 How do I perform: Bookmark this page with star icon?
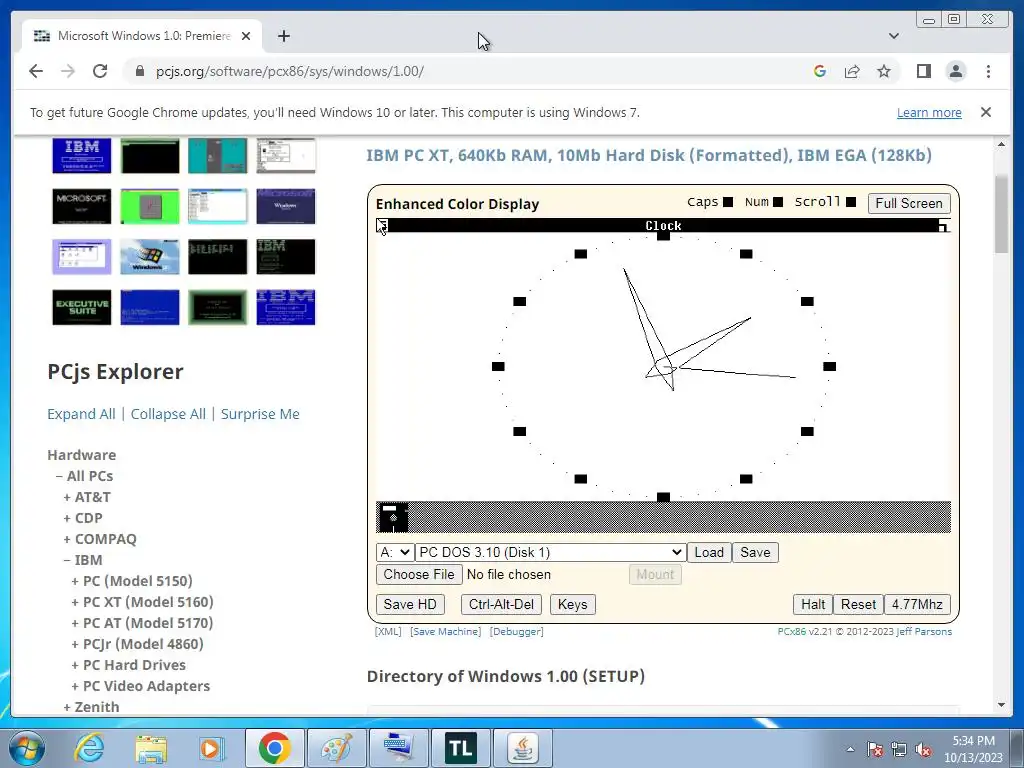tap(884, 71)
